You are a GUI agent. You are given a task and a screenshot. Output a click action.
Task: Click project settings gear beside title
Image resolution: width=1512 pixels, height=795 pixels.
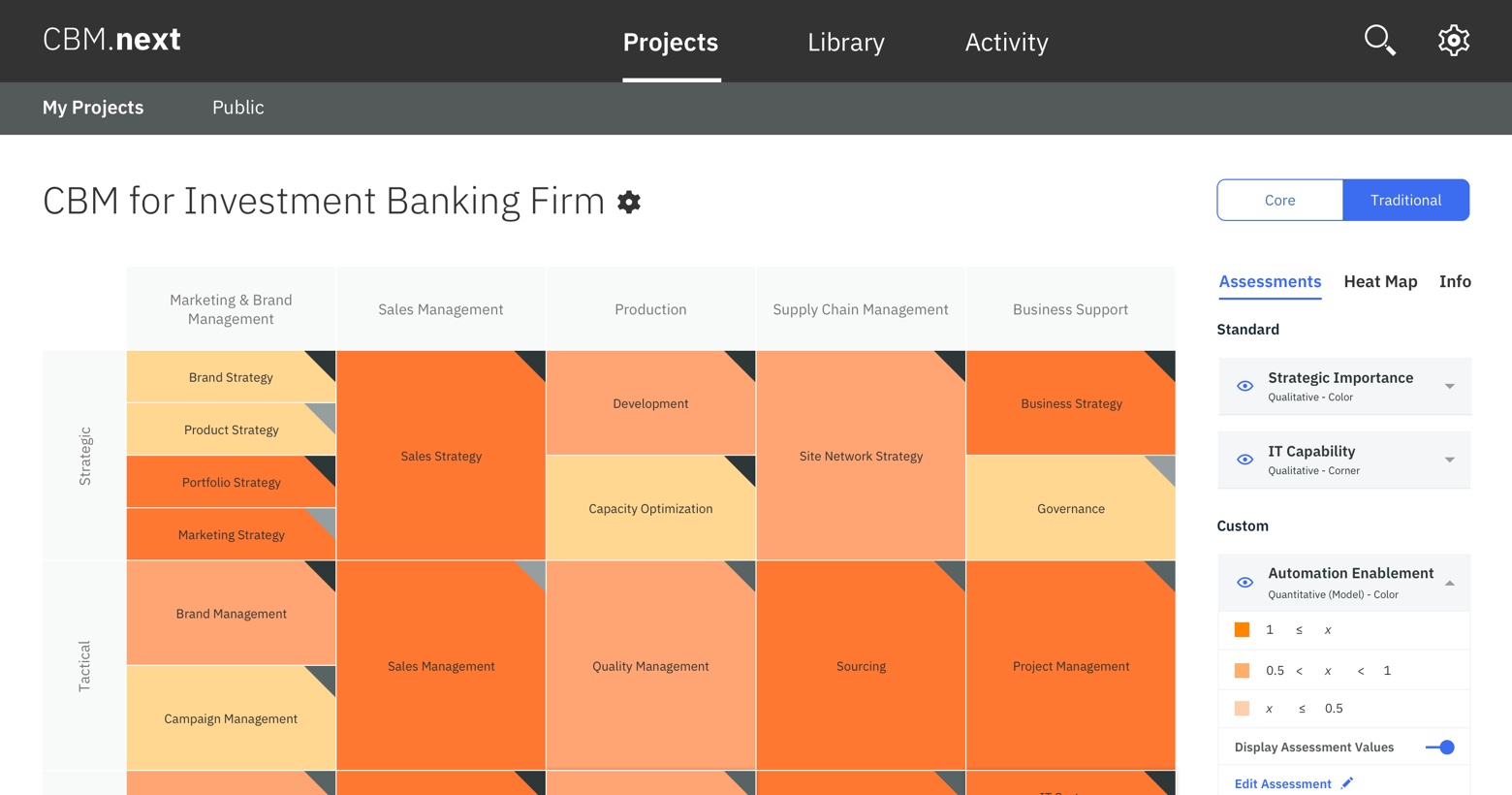point(629,202)
